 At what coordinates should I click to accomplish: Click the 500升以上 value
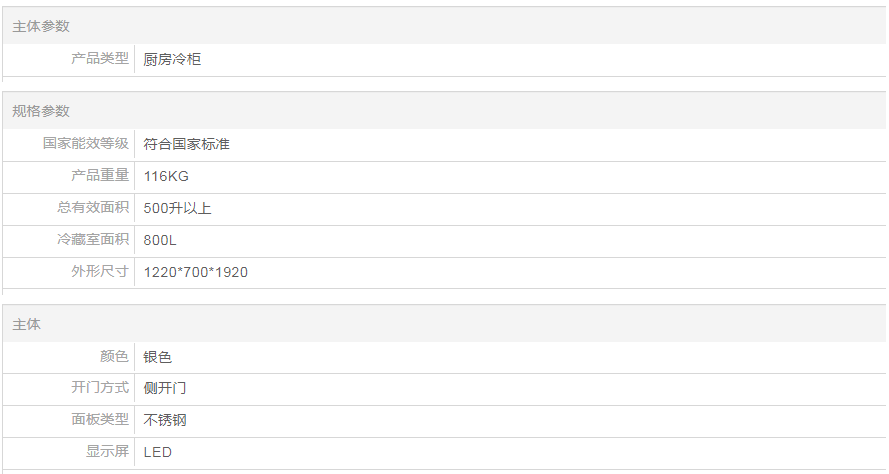177,208
